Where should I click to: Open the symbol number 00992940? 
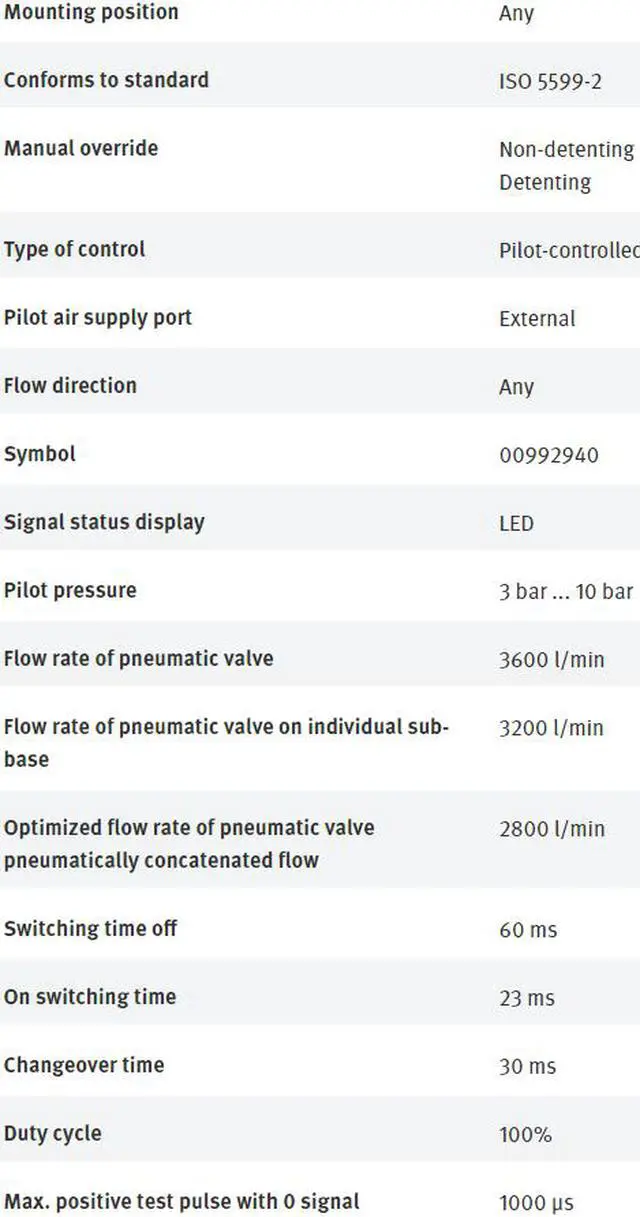[x=549, y=455]
